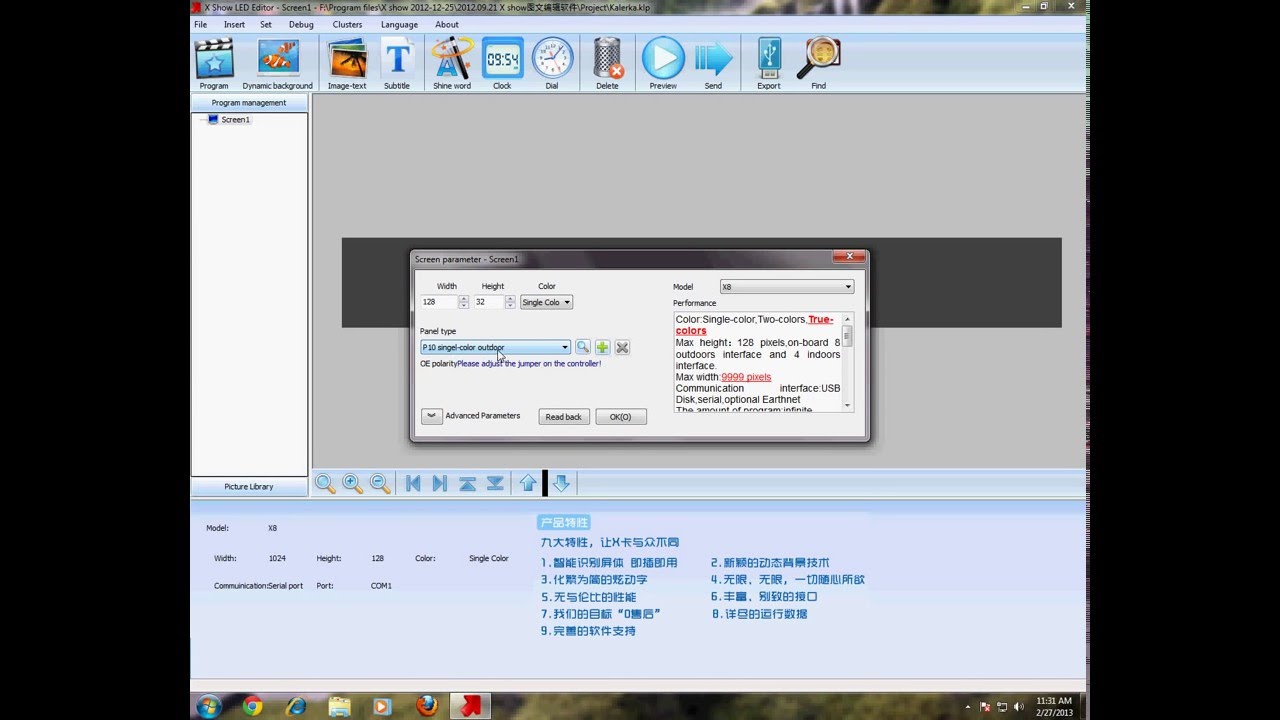
Task: Adjust the Height stepper arrows
Action: pos(510,302)
